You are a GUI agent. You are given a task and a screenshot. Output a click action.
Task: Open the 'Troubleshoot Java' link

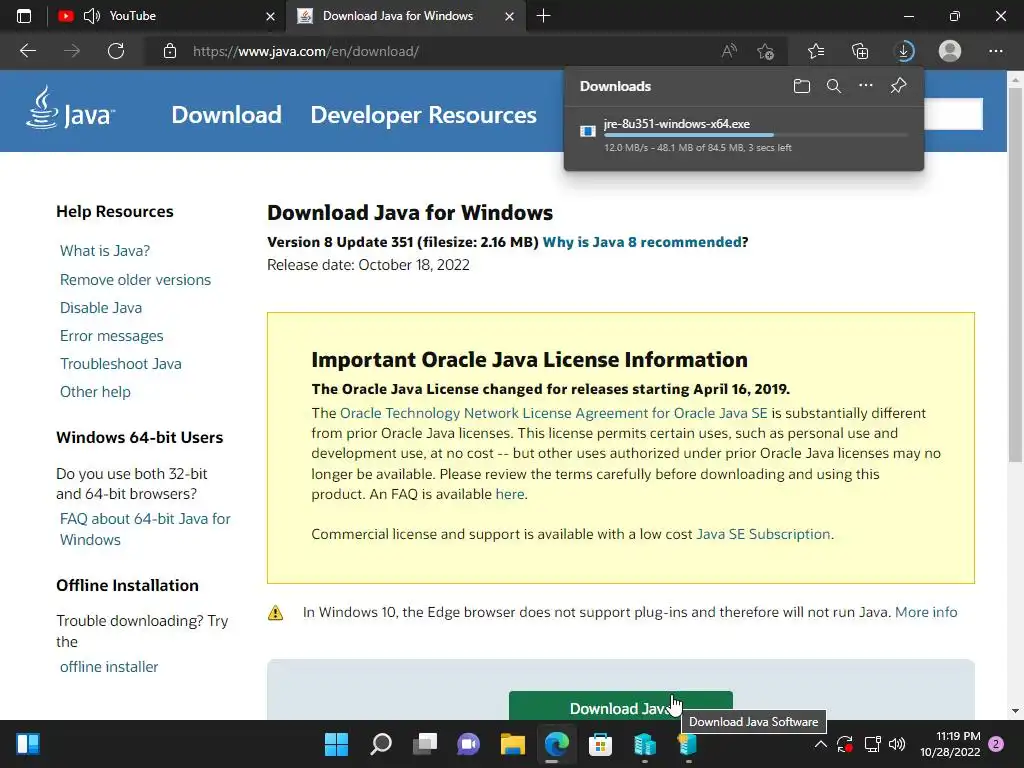pos(120,364)
